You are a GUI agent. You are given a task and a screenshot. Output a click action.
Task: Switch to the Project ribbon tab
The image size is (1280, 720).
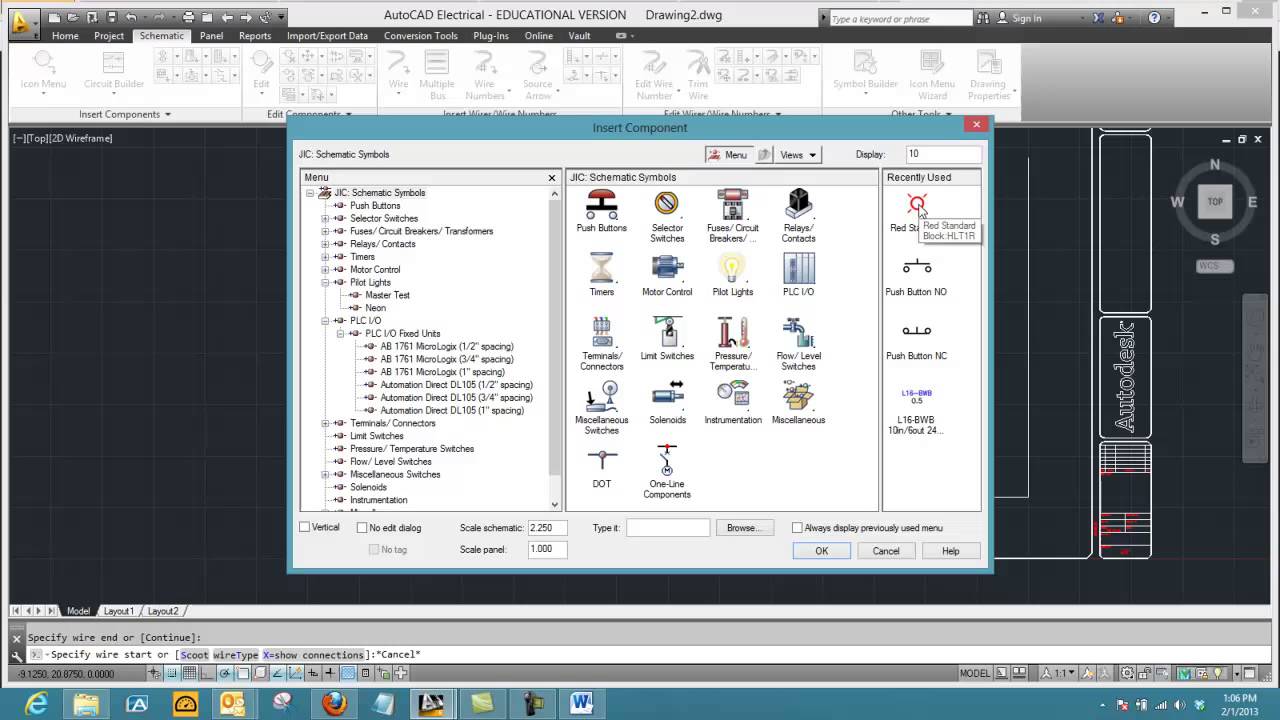pos(109,36)
